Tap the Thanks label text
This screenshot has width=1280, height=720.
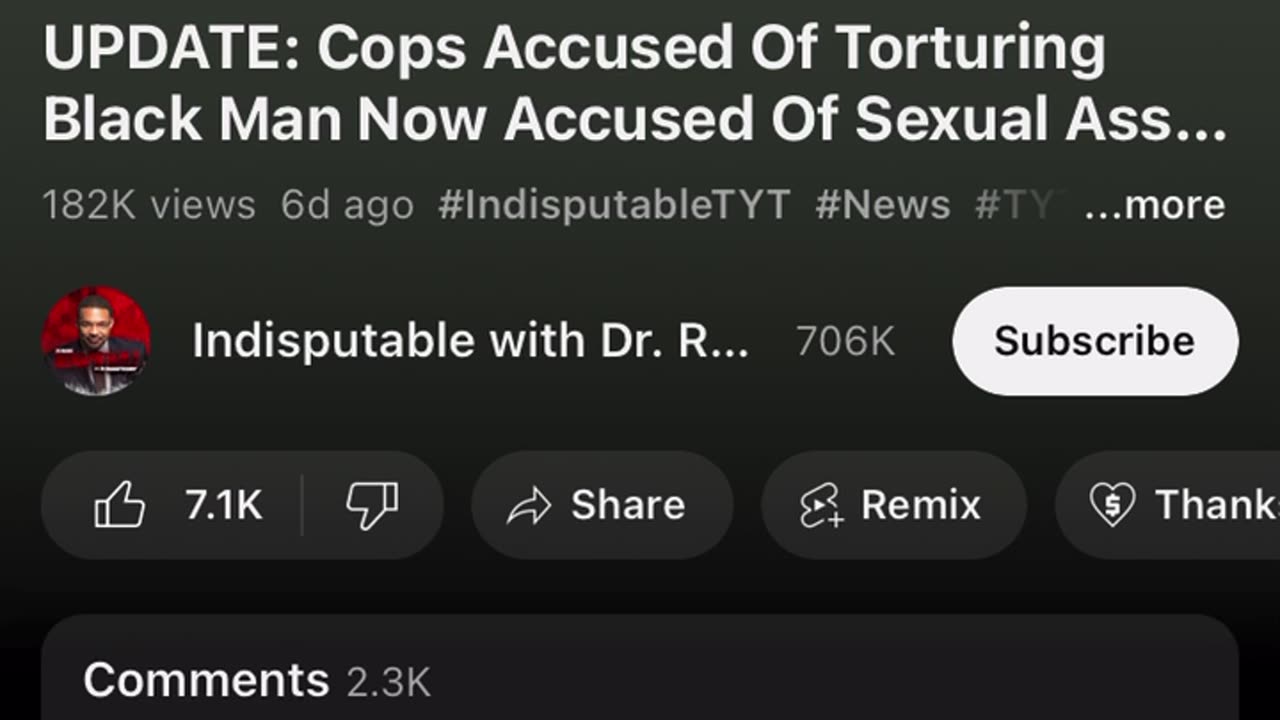coord(1216,505)
